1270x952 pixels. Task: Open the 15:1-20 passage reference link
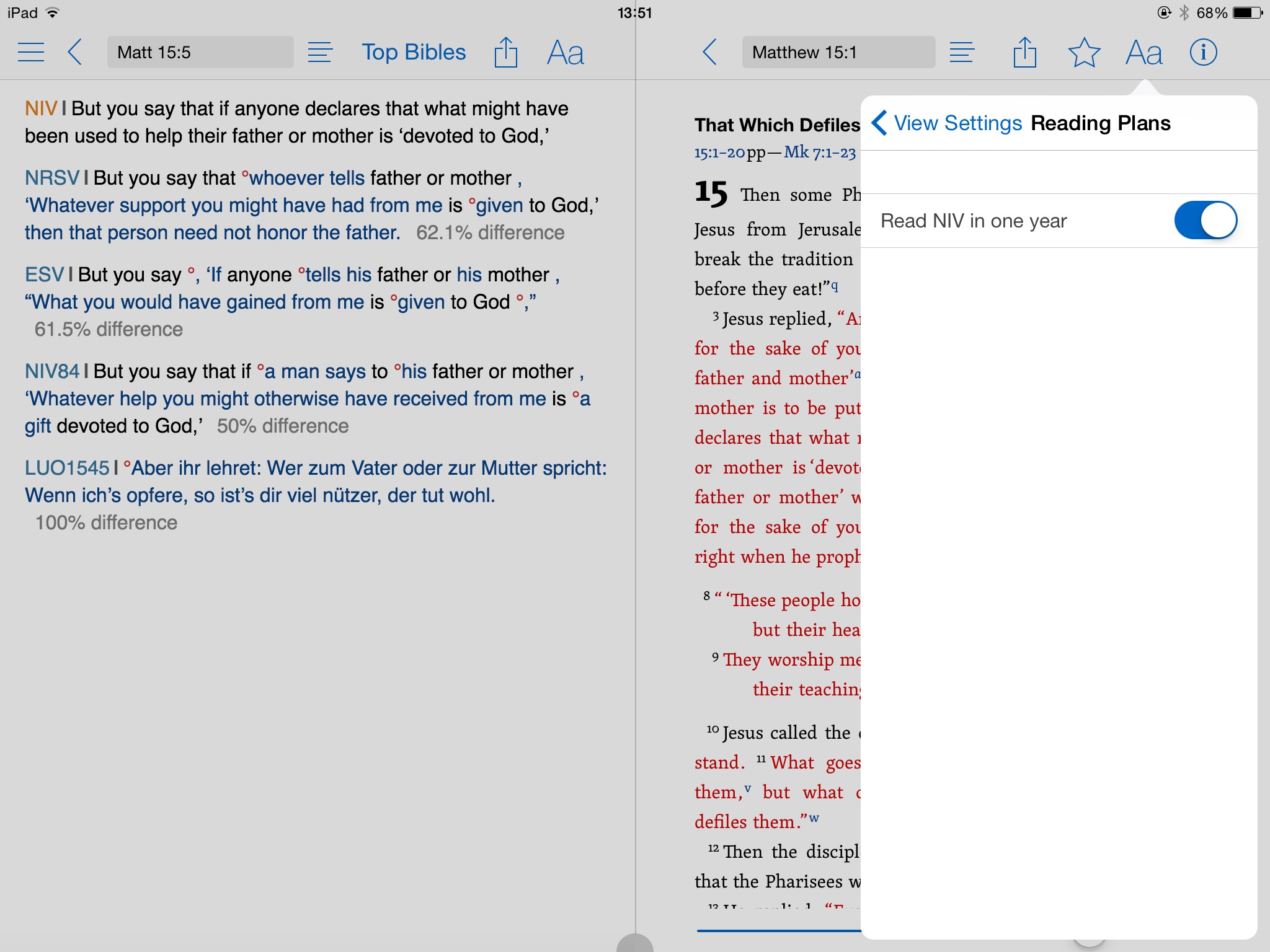(x=719, y=152)
